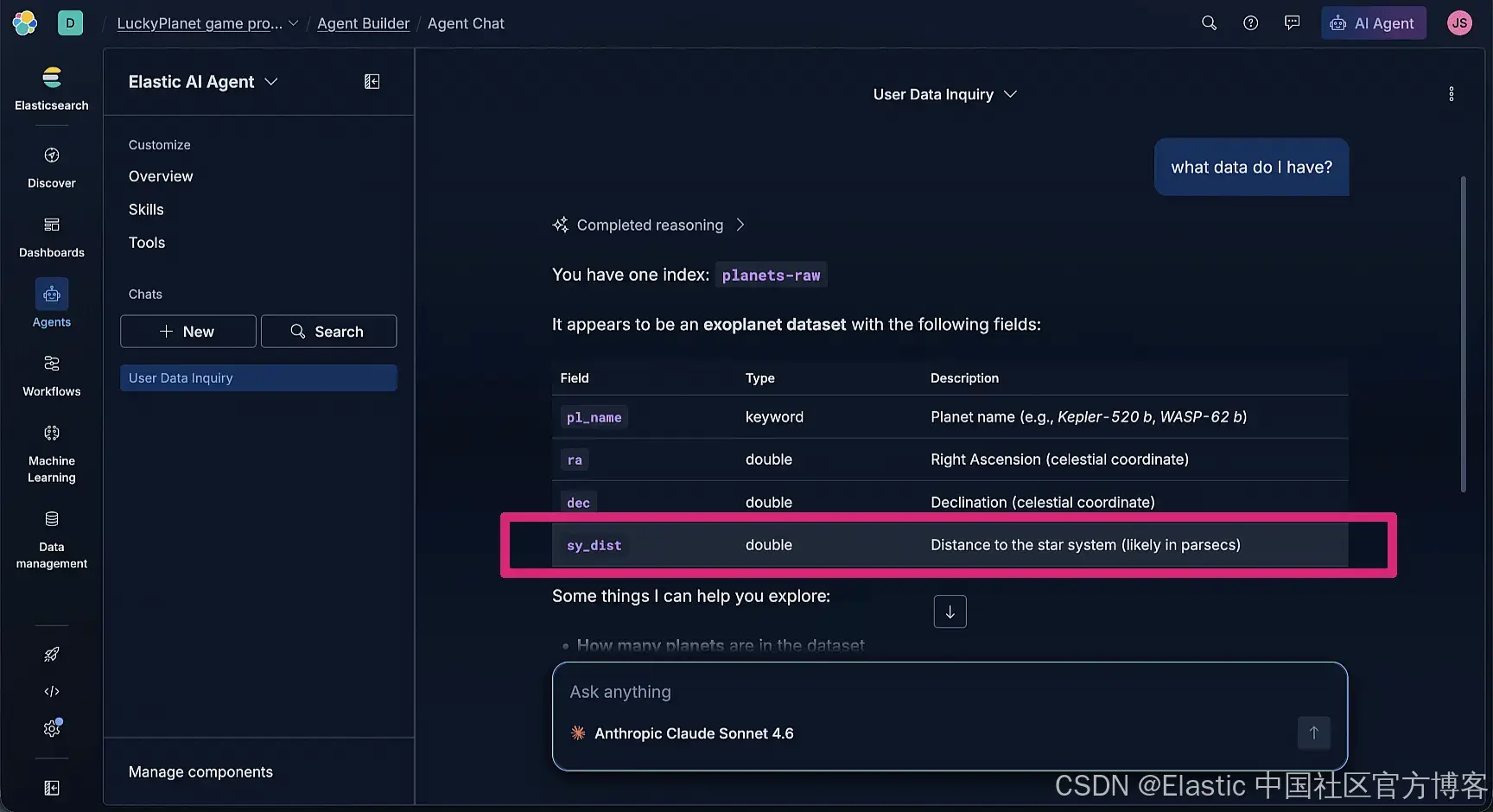Open Machine Learning in the sidebar
Screen dimensions: 1493x812
[x=52, y=454]
